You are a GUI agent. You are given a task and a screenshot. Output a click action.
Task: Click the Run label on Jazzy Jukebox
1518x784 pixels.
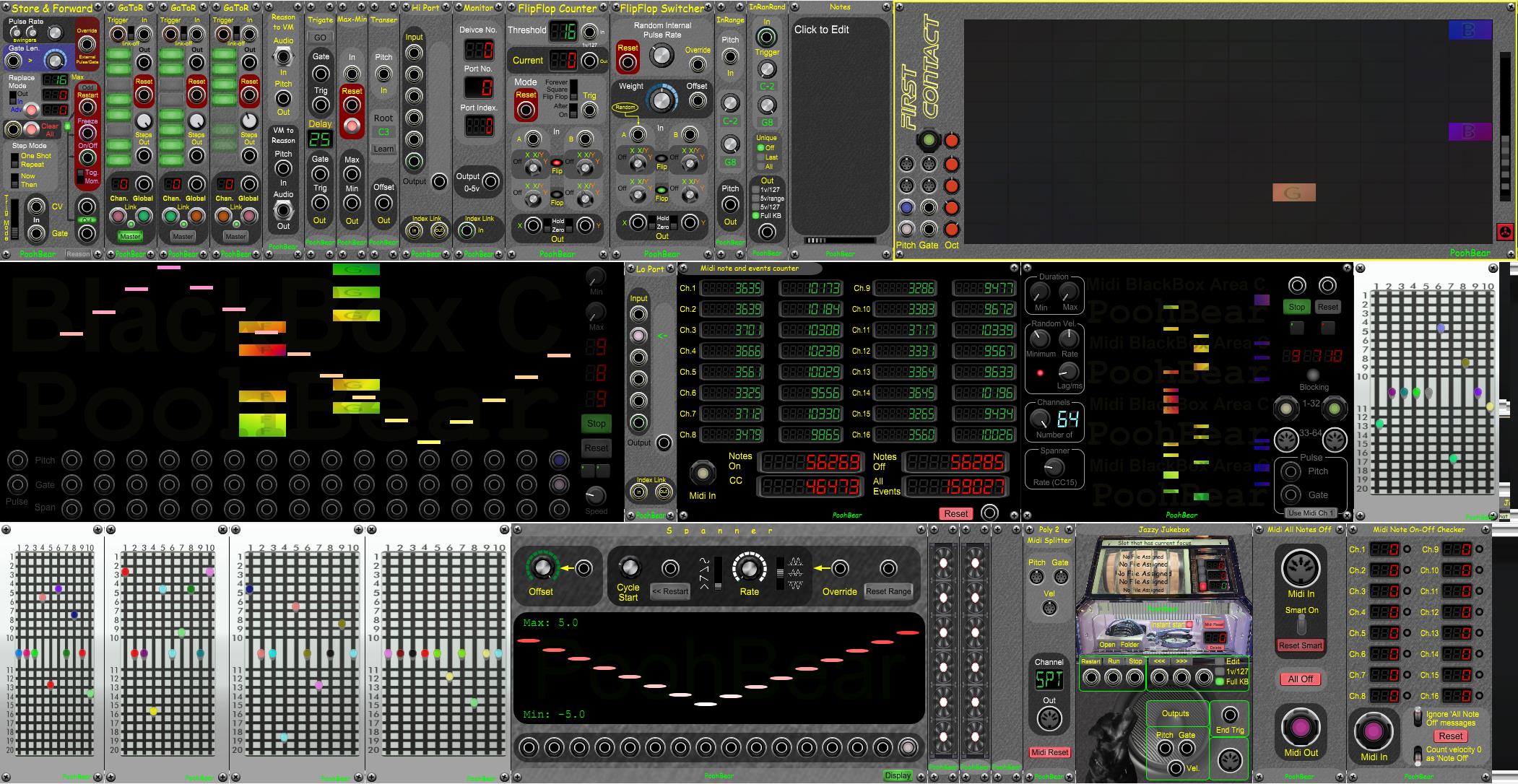click(x=1114, y=661)
